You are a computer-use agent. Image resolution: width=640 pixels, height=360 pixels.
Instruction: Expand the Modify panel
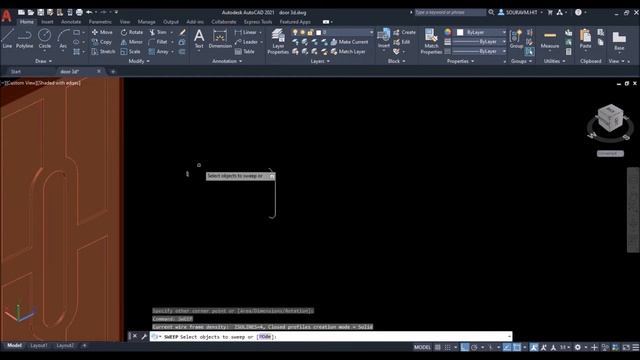point(139,61)
